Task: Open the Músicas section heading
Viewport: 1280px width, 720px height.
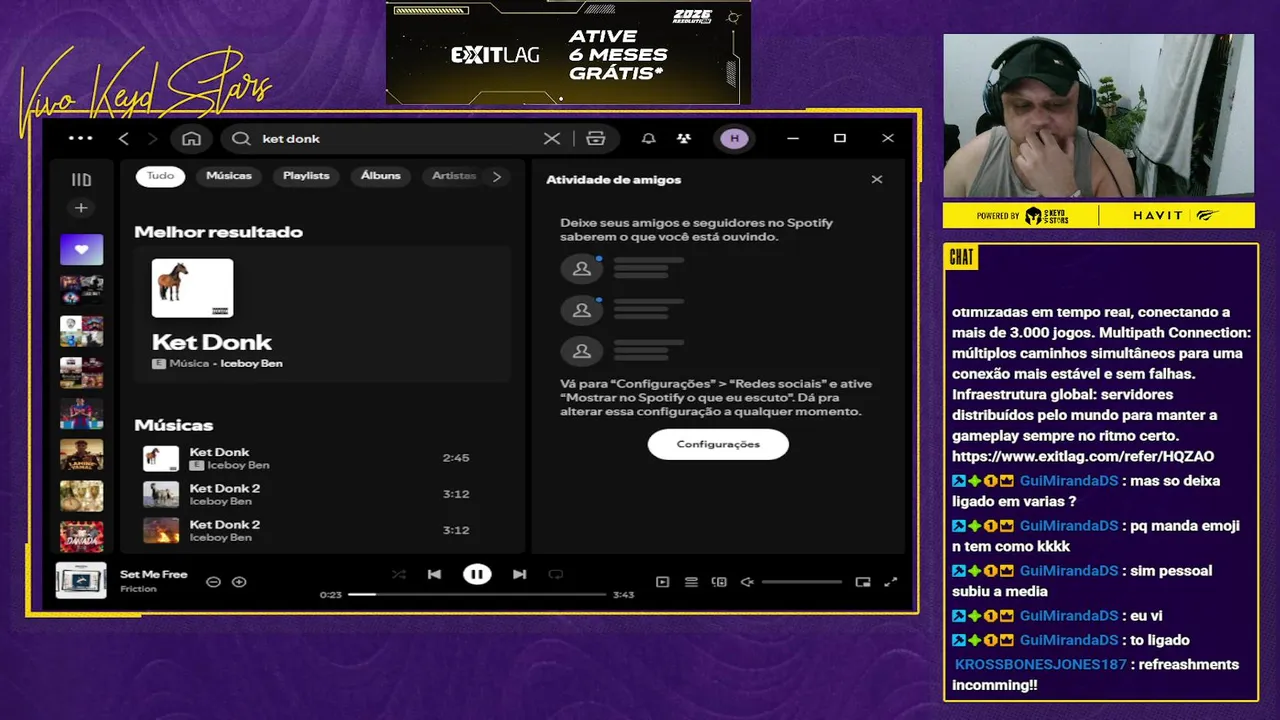Action: [174, 425]
